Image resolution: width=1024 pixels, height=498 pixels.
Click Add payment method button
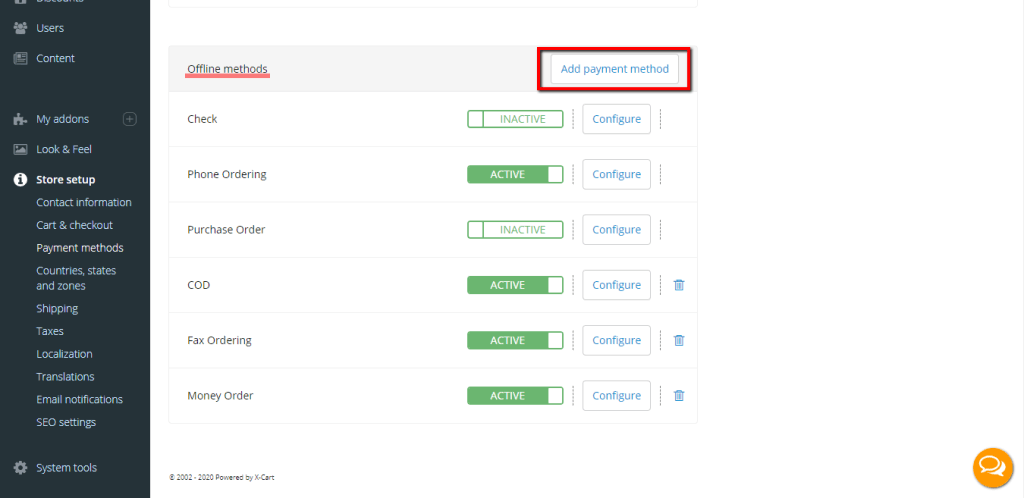615,69
